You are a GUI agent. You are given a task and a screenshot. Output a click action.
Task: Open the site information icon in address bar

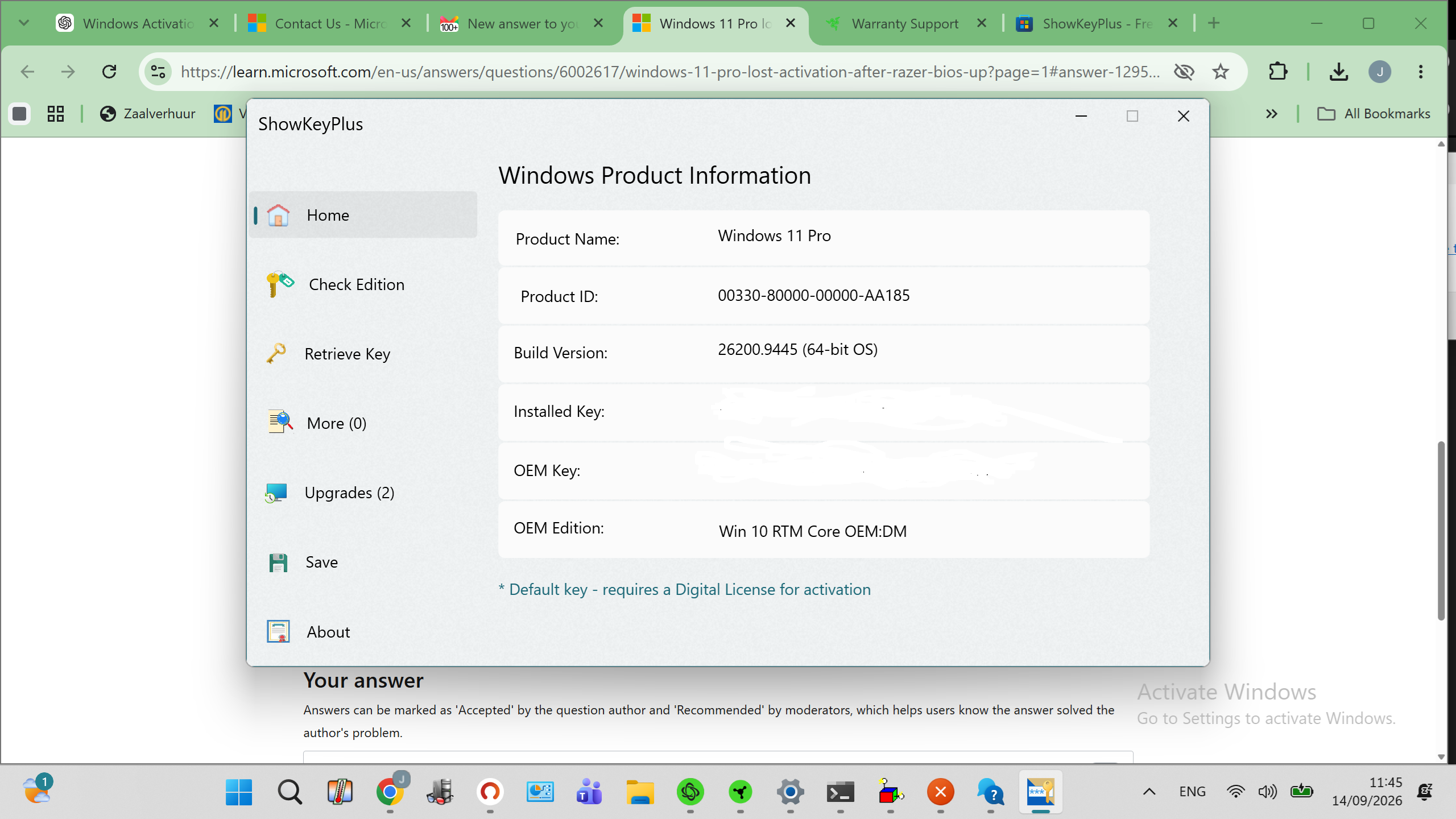click(x=158, y=72)
